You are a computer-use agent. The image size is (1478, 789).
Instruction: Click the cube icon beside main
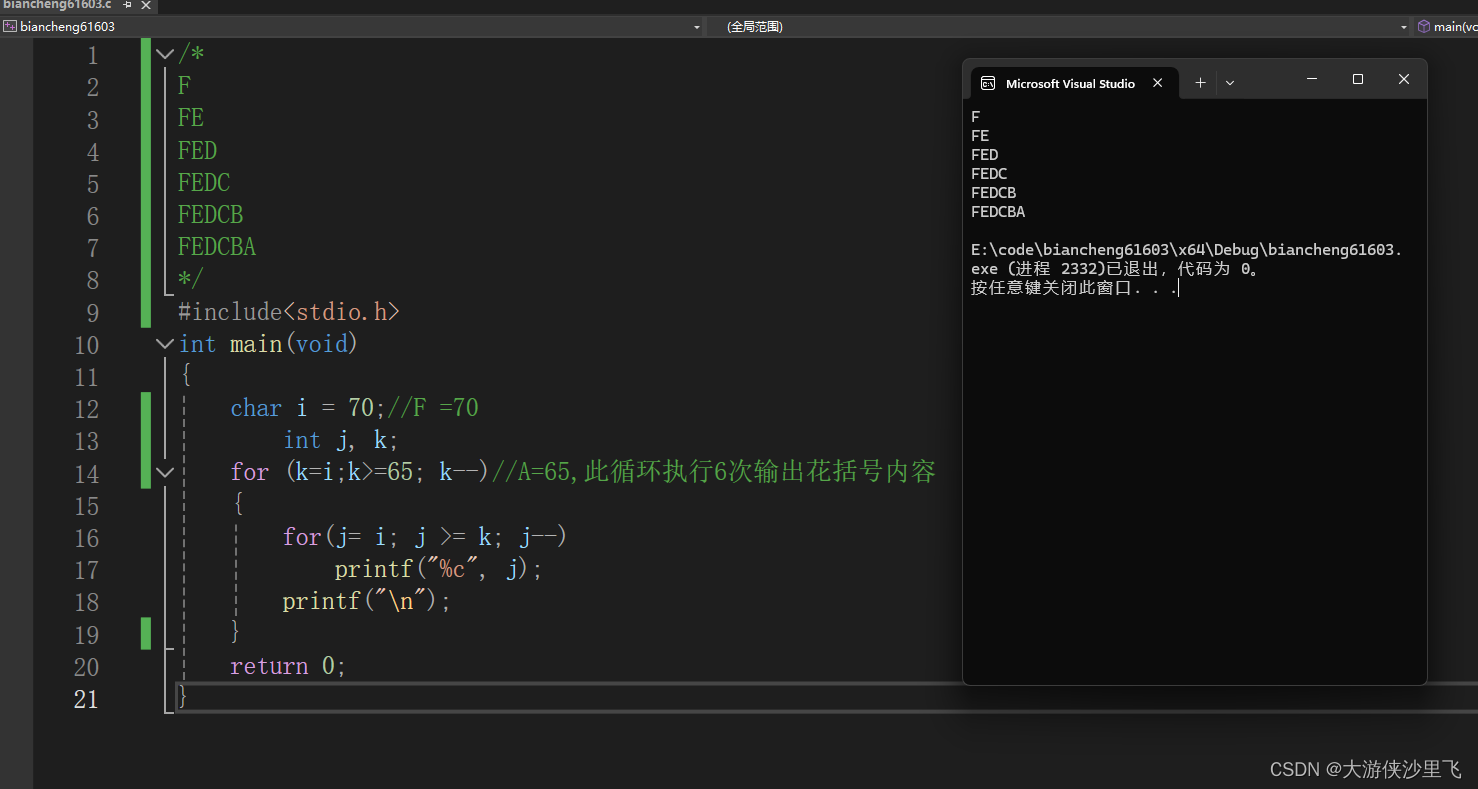point(1424,27)
